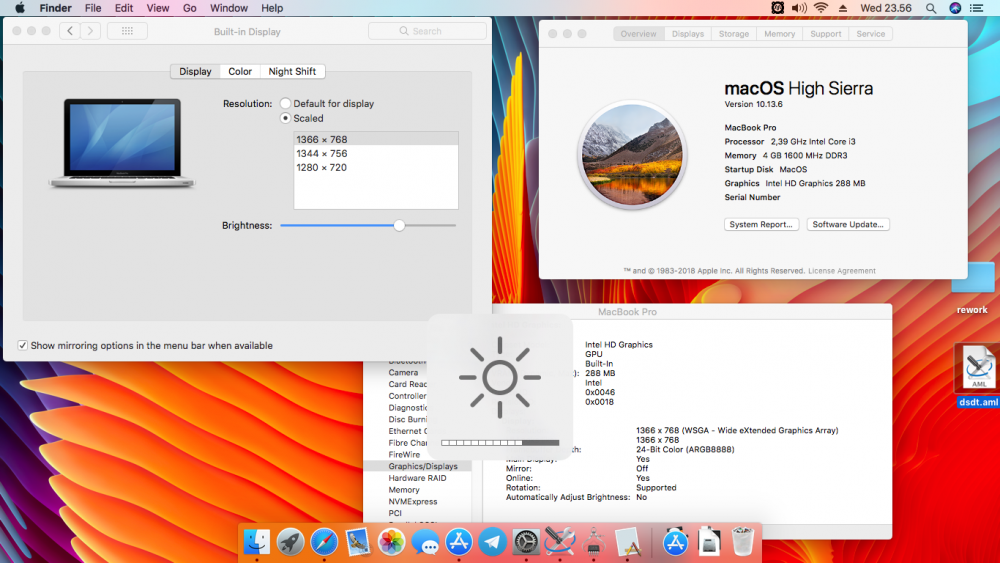Select the Display tab

(195, 71)
